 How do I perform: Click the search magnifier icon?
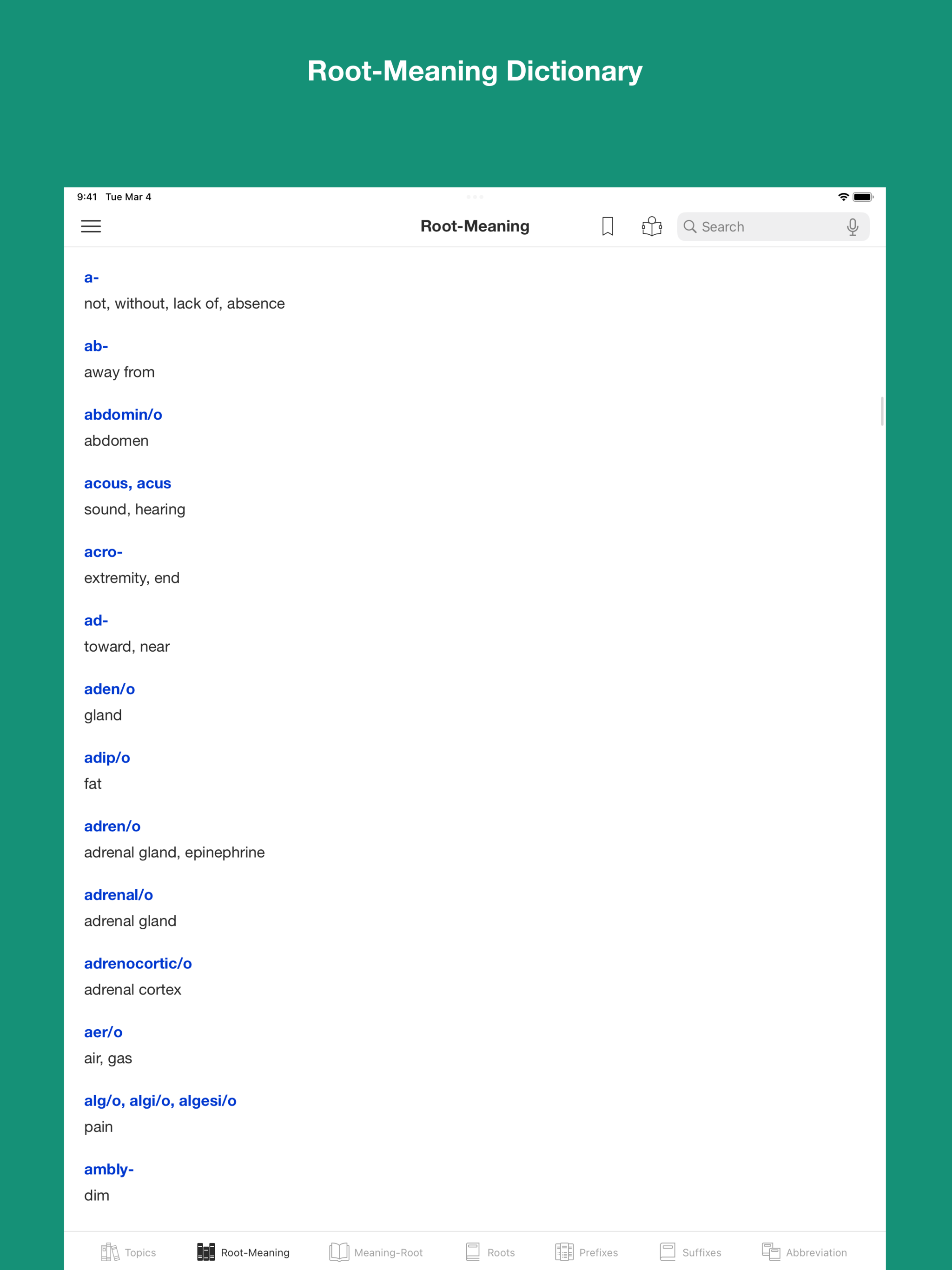tap(690, 227)
